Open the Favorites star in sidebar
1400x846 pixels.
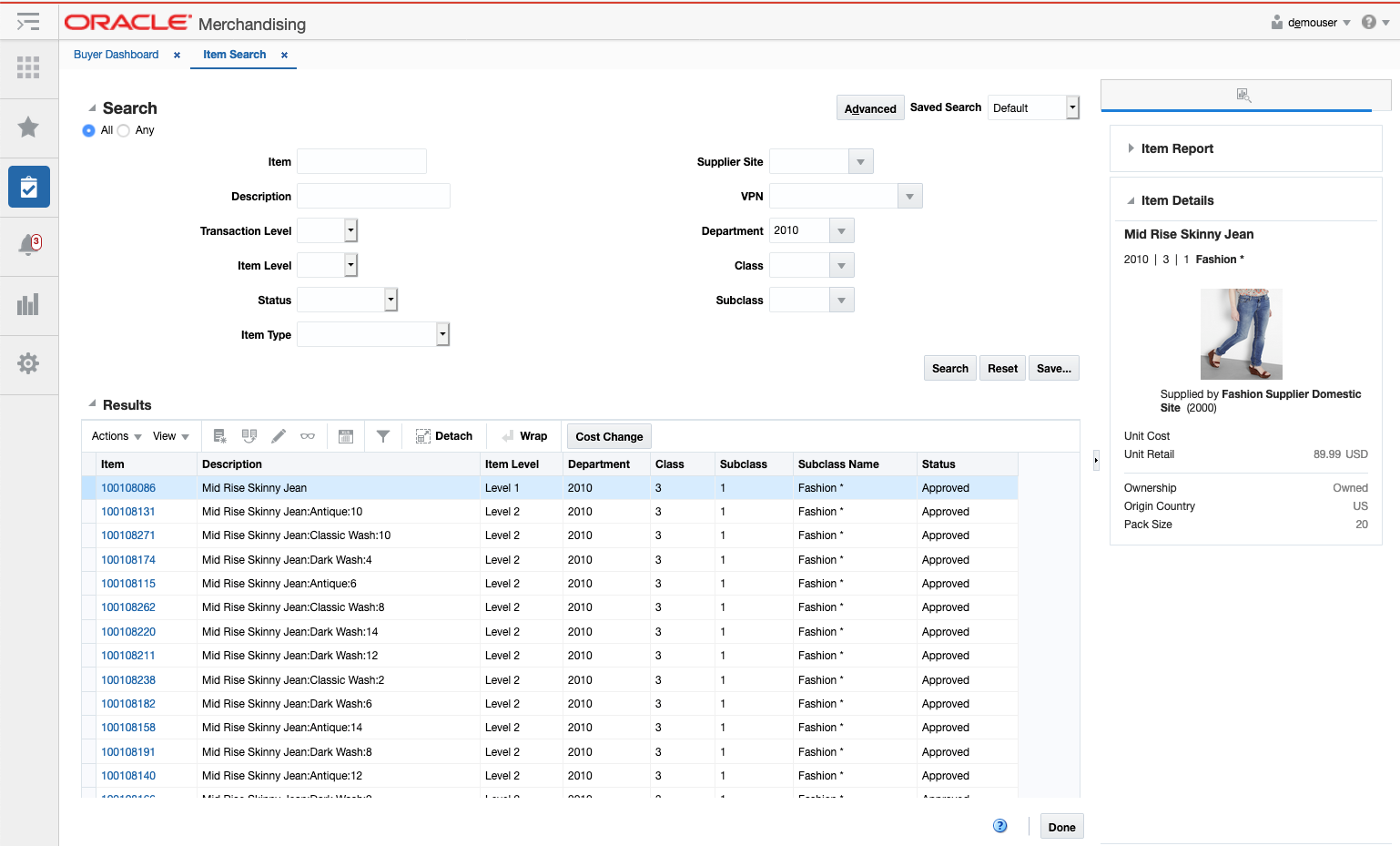(x=28, y=127)
